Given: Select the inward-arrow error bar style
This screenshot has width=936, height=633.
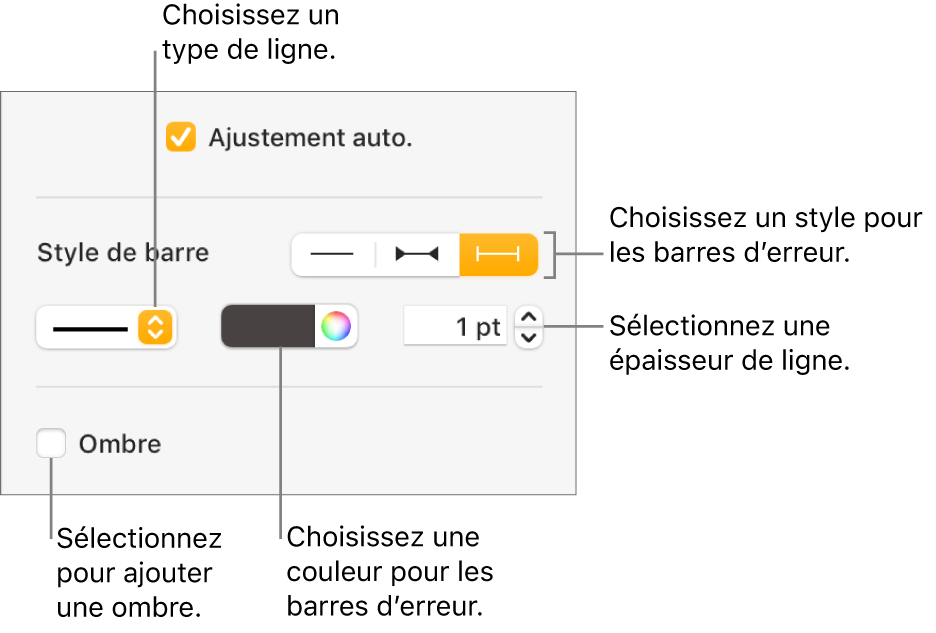Looking at the screenshot, I should (417, 255).
